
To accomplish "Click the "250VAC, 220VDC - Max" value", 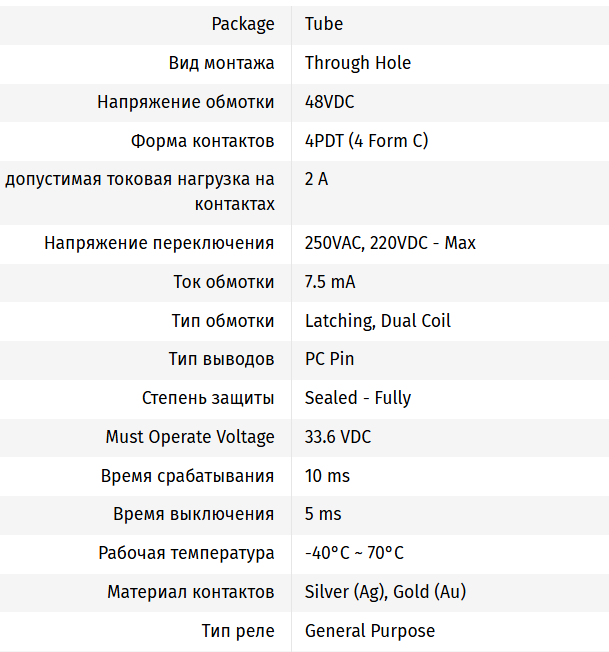I will (x=390, y=243).
